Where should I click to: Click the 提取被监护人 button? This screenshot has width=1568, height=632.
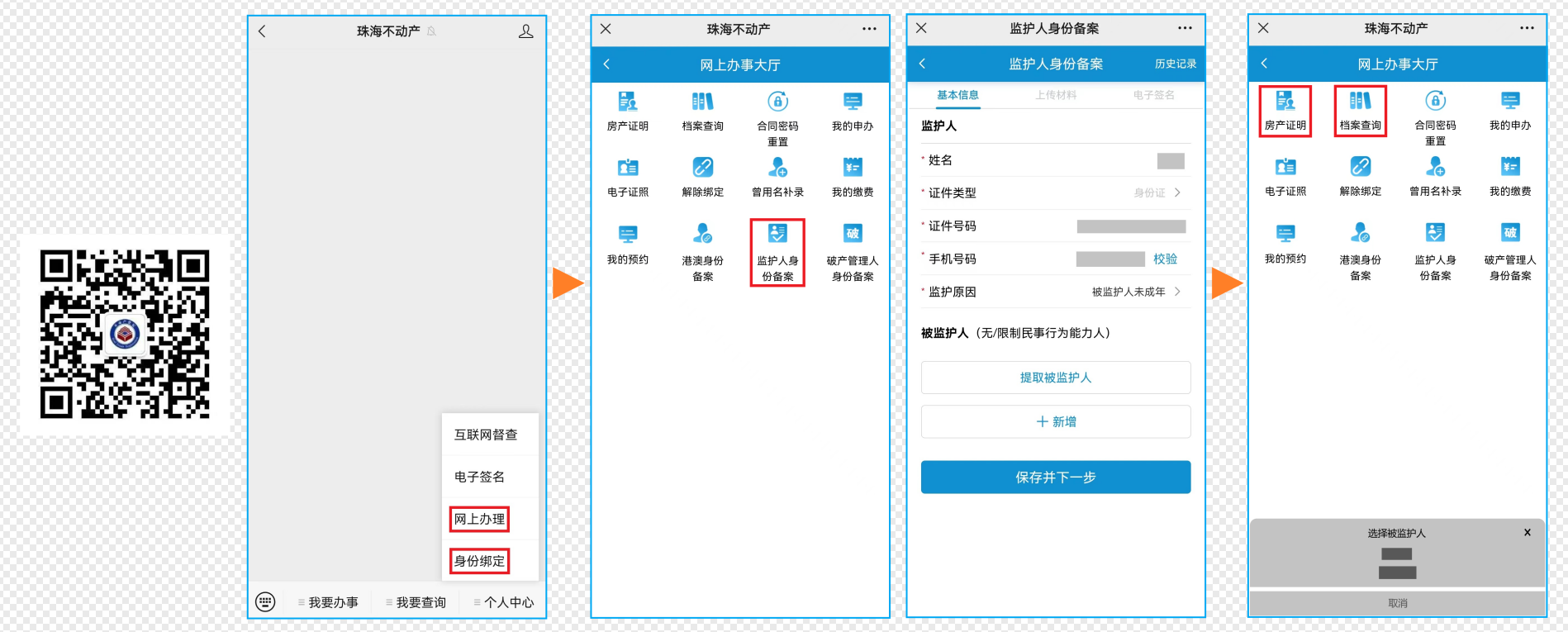1055,378
